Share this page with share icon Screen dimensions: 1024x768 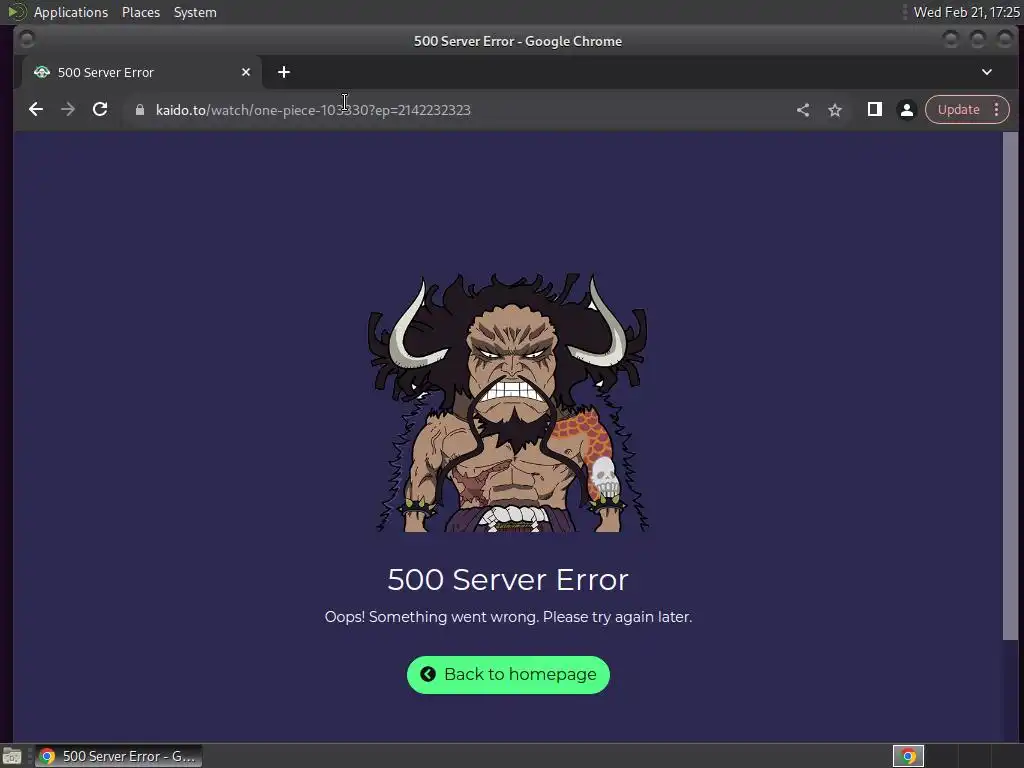(x=803, y=110)
